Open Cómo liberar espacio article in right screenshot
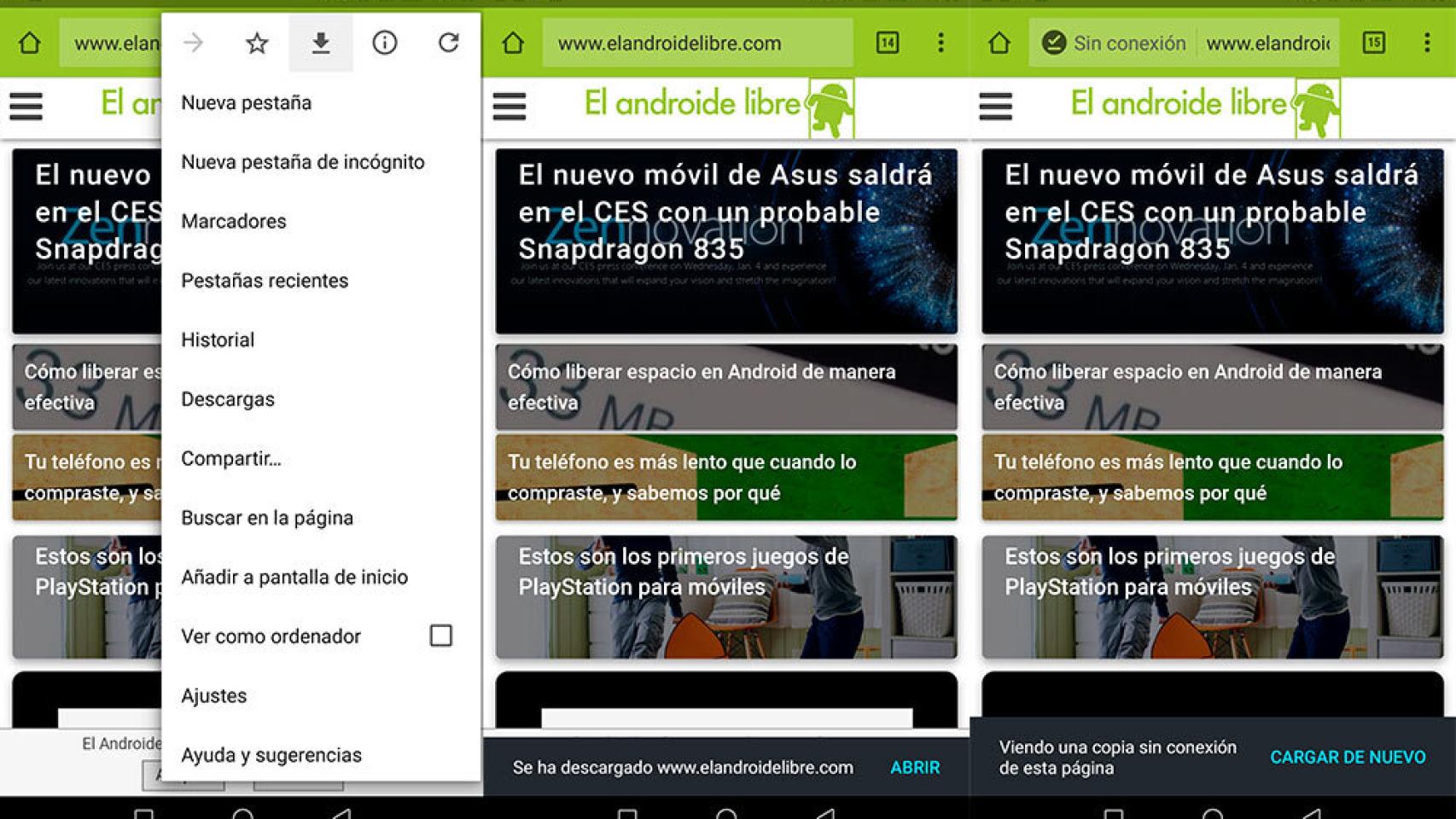 point(1213,387)
